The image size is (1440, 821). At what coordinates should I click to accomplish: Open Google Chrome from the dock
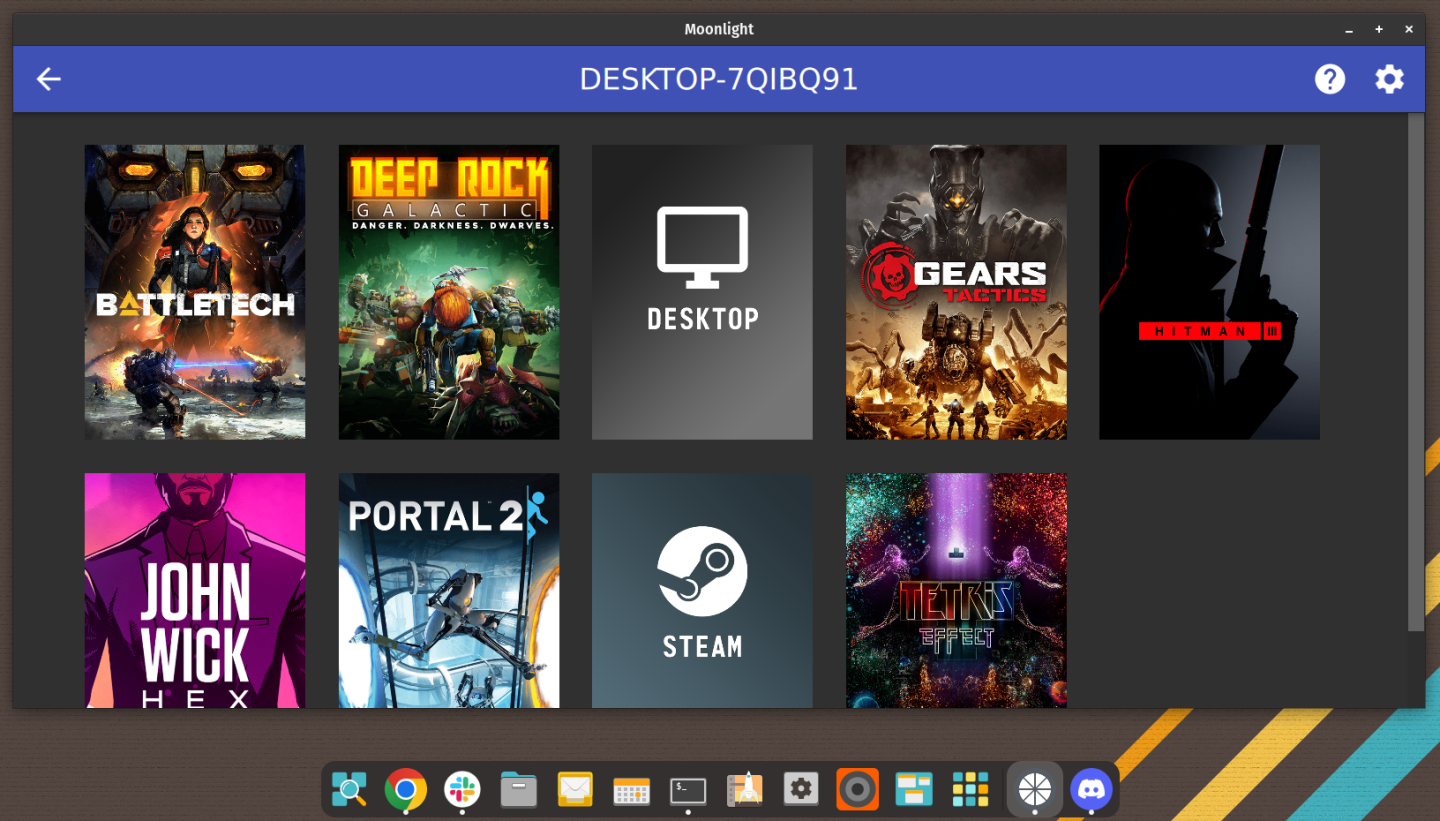tap(405, 789)
